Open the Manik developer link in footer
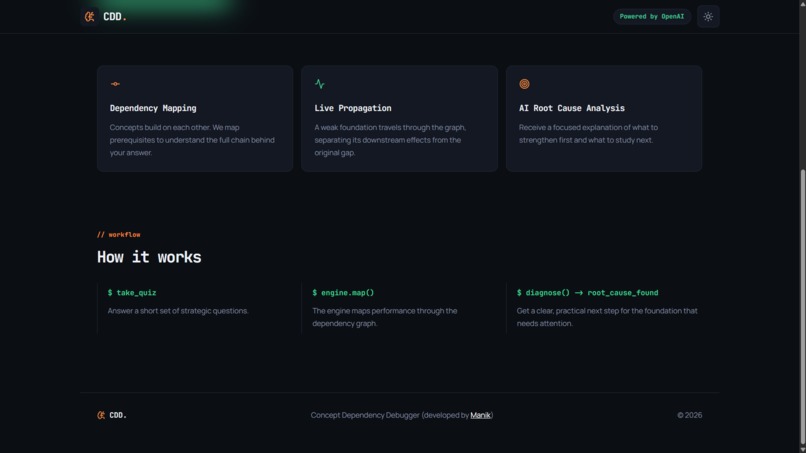This screenshot has width=806, height=453. tap(480, 415)
